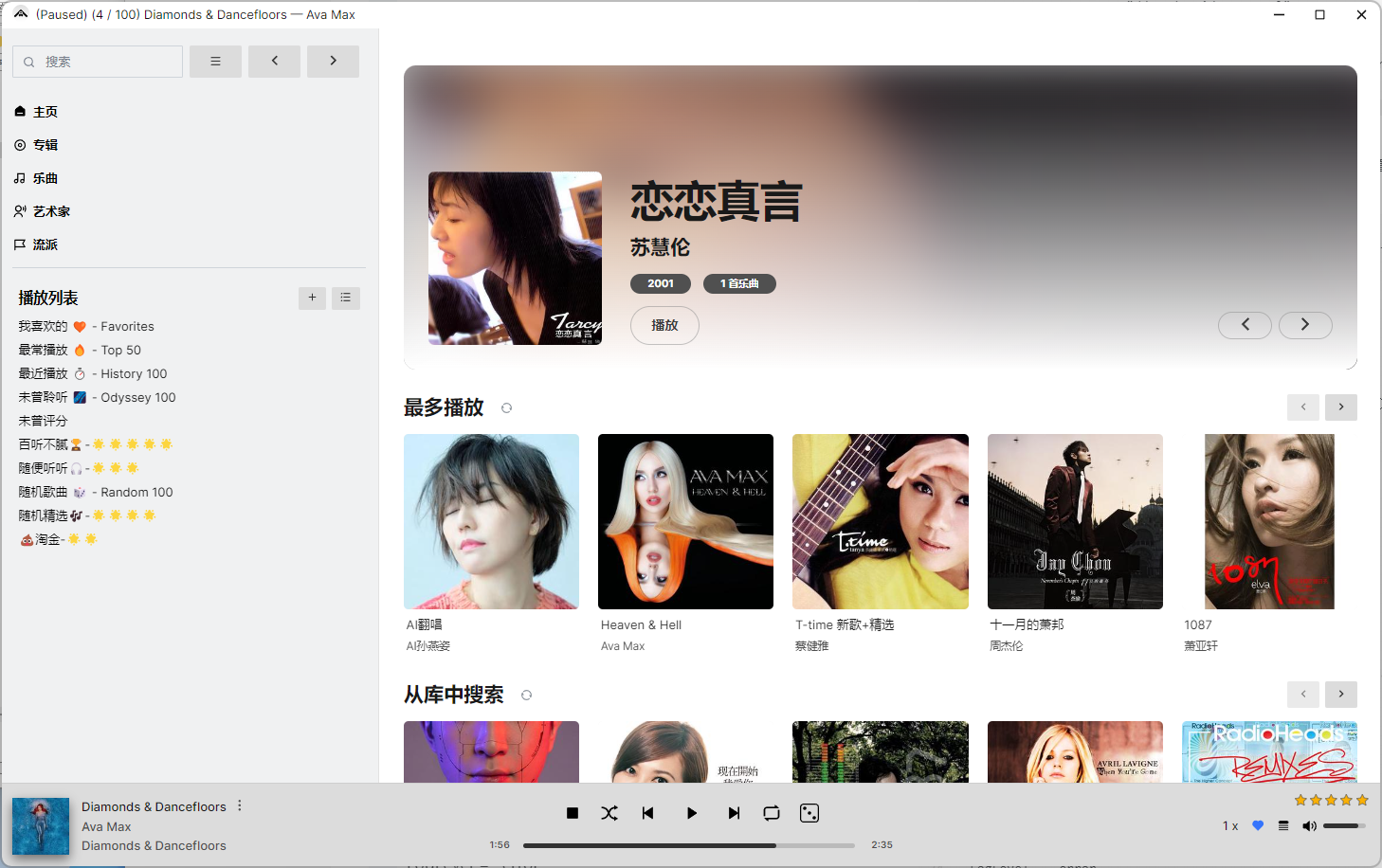Change playback speed 1 x
This screenshot has width=1382, height=868.
point(1230,826)
